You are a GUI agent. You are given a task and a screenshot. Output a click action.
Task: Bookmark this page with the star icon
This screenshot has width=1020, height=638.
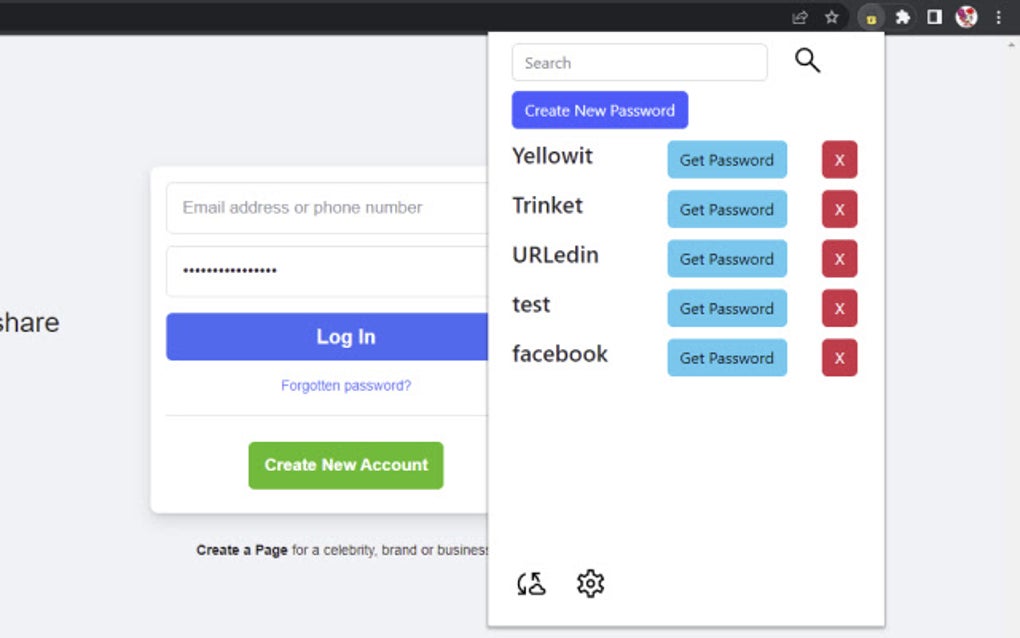coord(831,17)
